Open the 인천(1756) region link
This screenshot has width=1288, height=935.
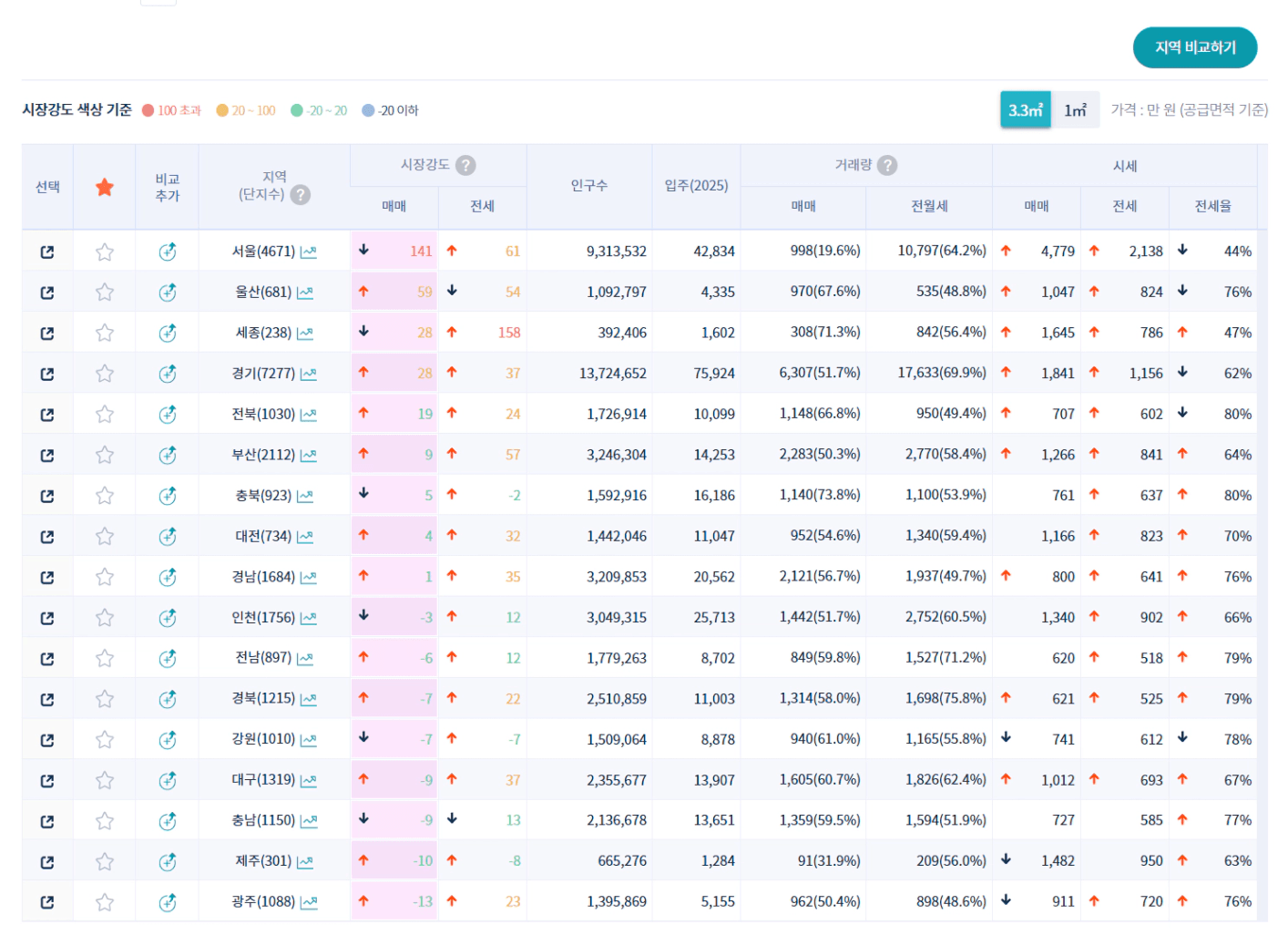click(263, 618)
